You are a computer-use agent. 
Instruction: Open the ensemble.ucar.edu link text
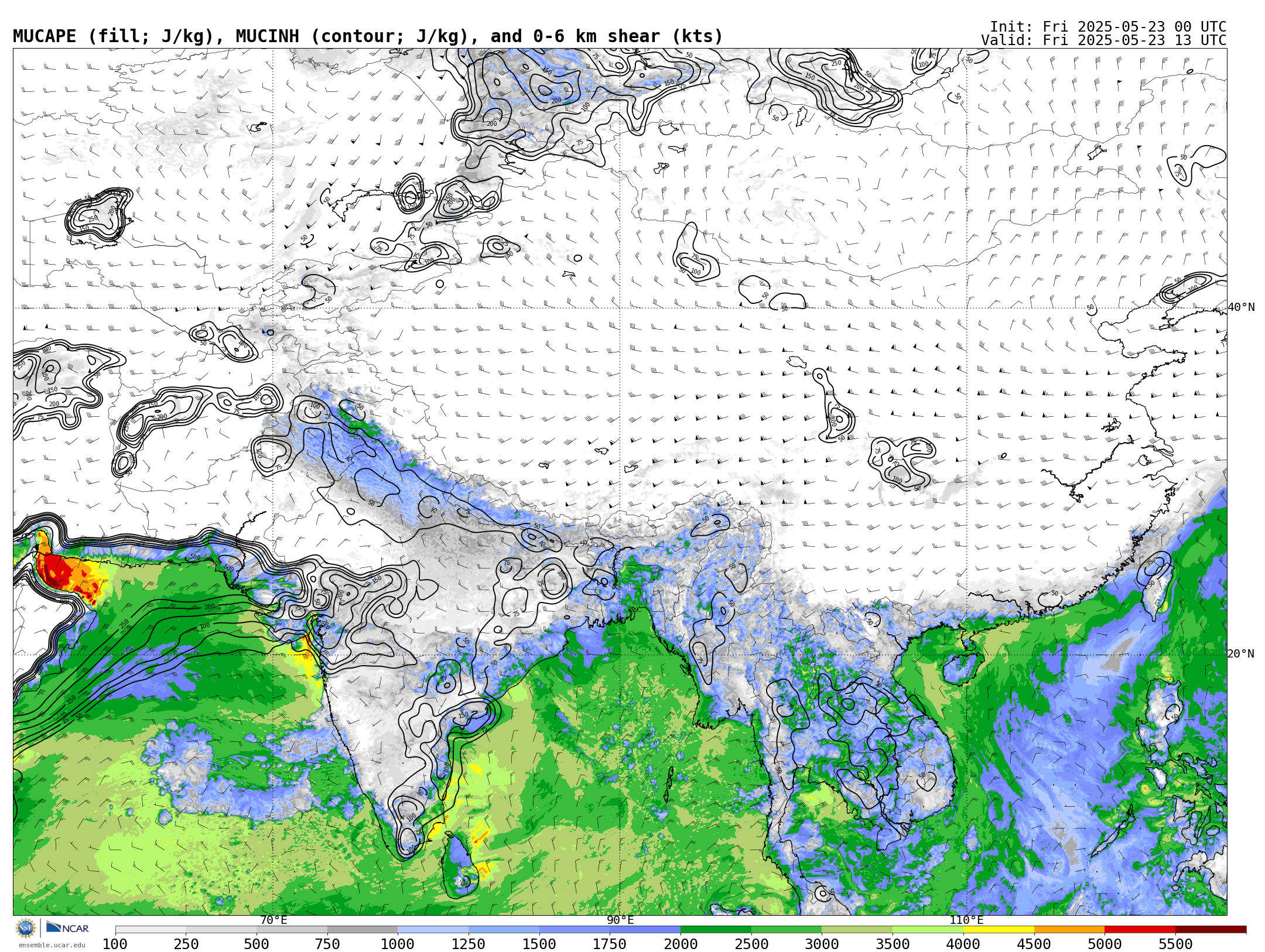pyautogui.click(x=52, y=945)
